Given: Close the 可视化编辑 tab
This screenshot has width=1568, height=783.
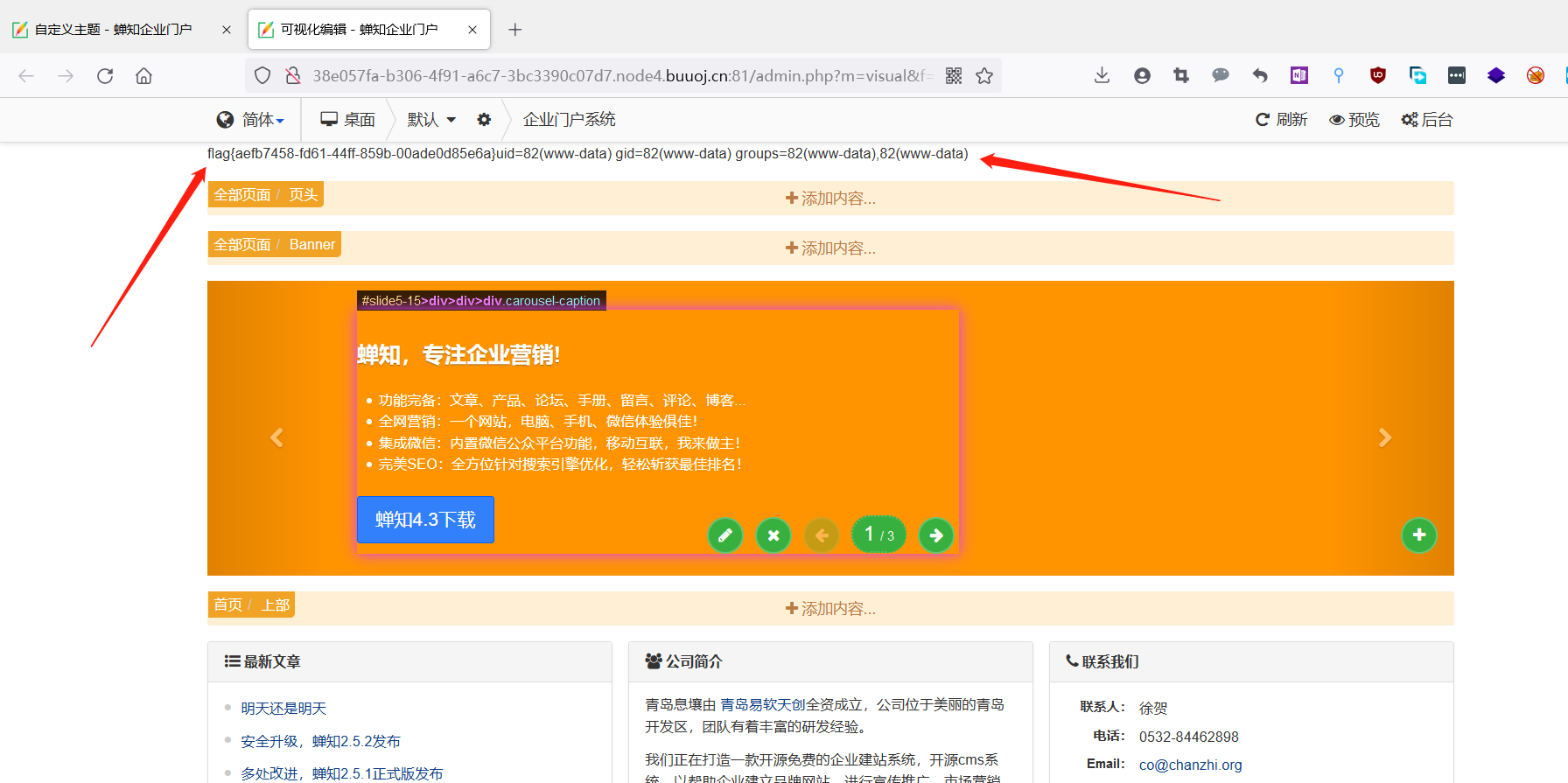Looking at the screenshot, I should pyautogui.click(x=472, y=30).
